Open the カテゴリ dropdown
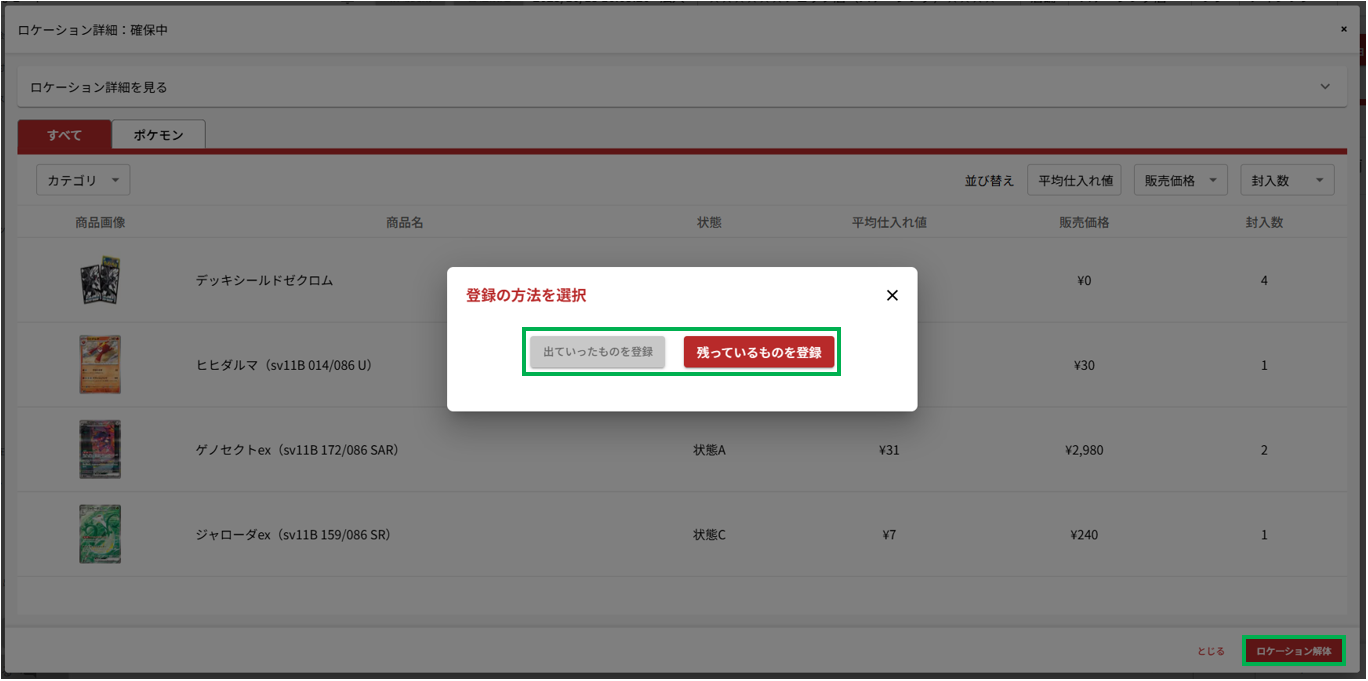Viewport: 1368px width, 681px height. point(83,180)
